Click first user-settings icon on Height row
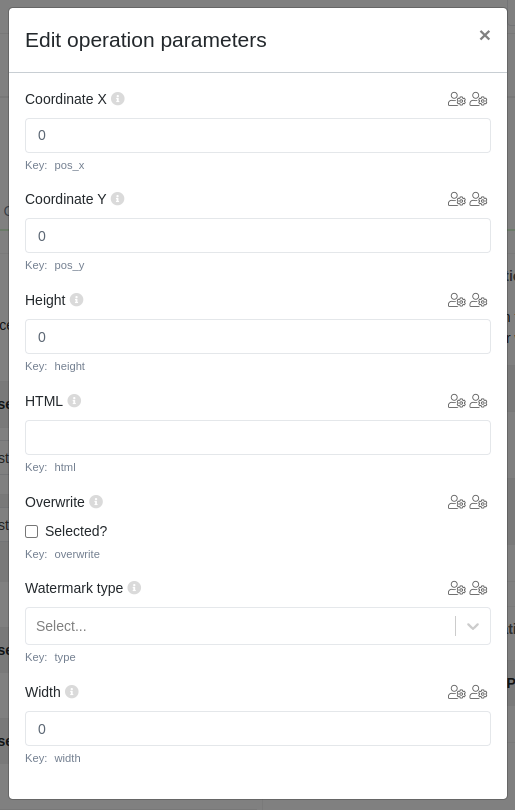Image resolution: width=515 pixels, height=810 pixels. (x=457, y=300)
